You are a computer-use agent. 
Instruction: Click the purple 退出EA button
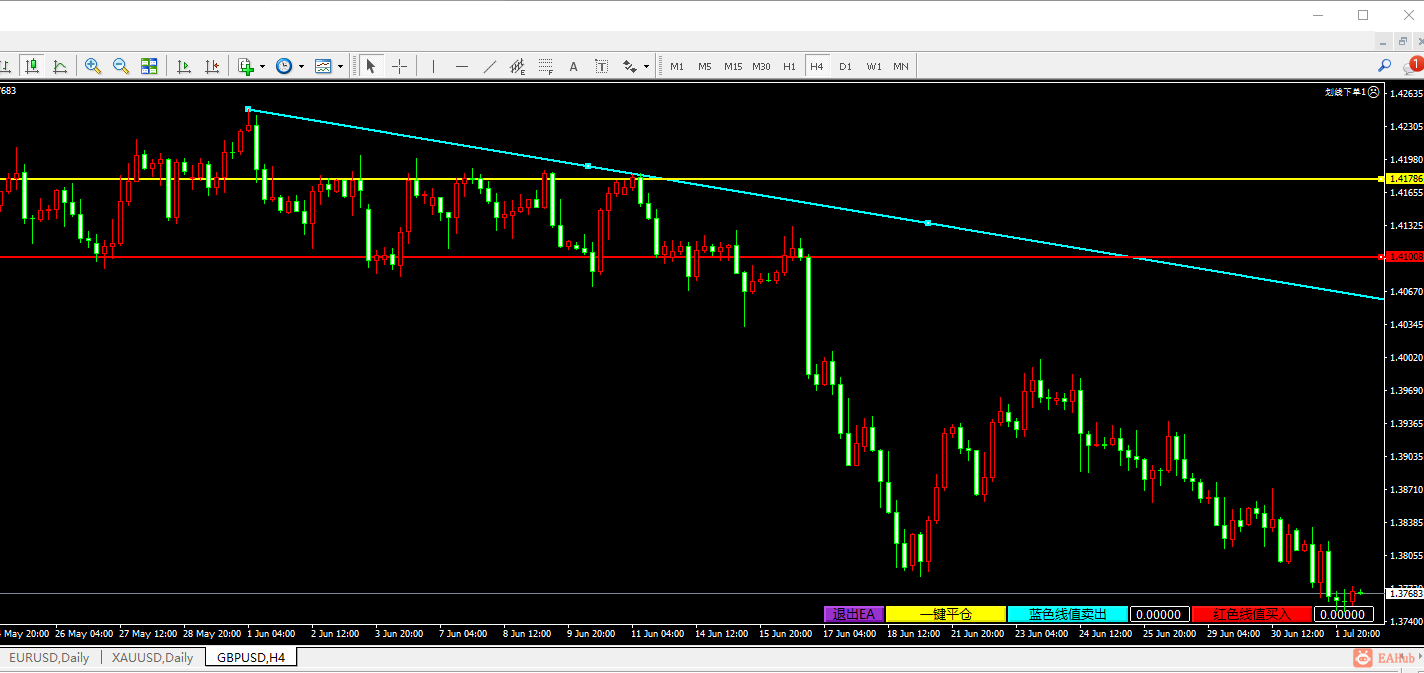[854, 614]
